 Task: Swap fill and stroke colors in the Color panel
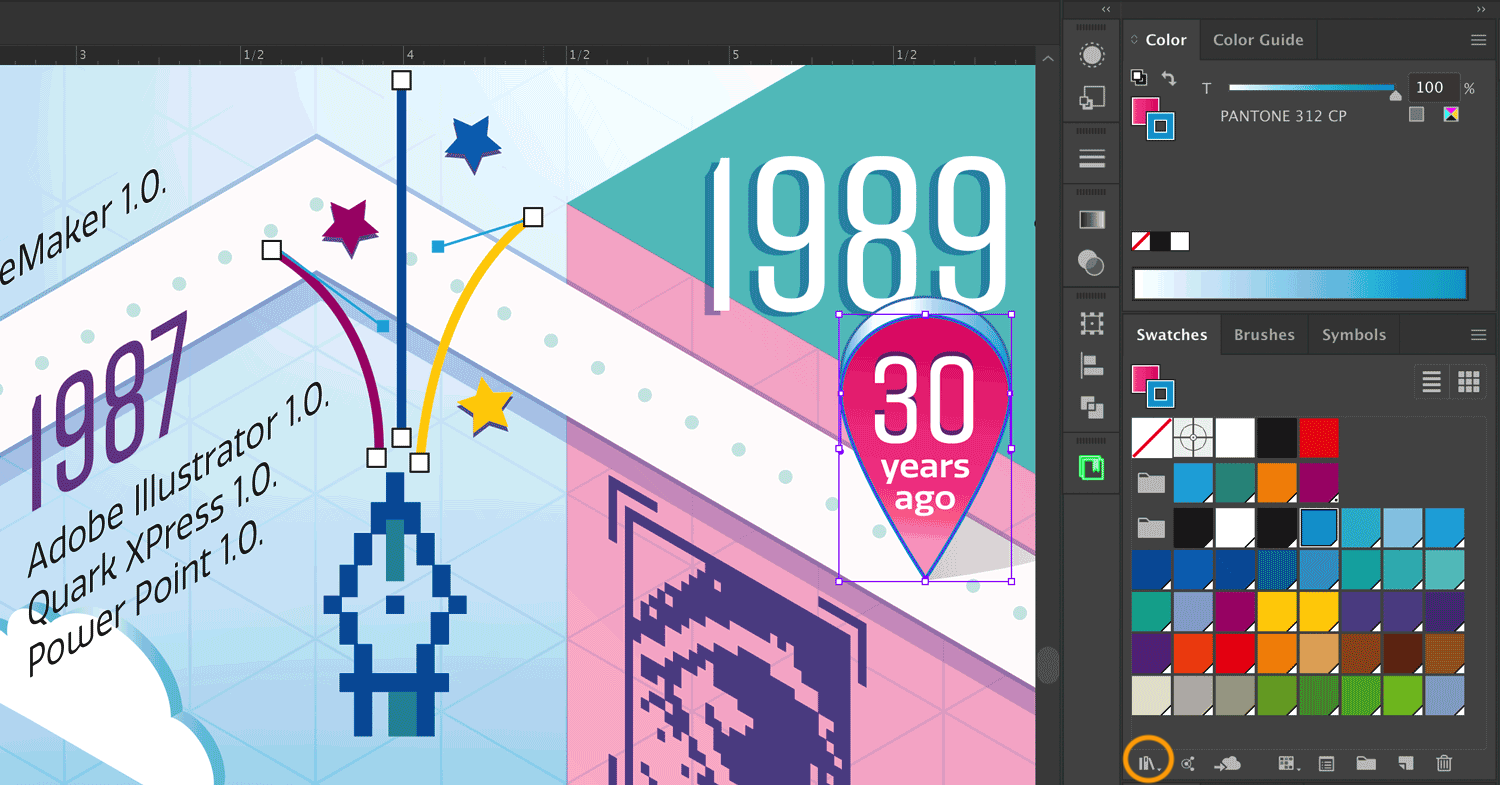pyautogui.click(x=1166, y=77)
